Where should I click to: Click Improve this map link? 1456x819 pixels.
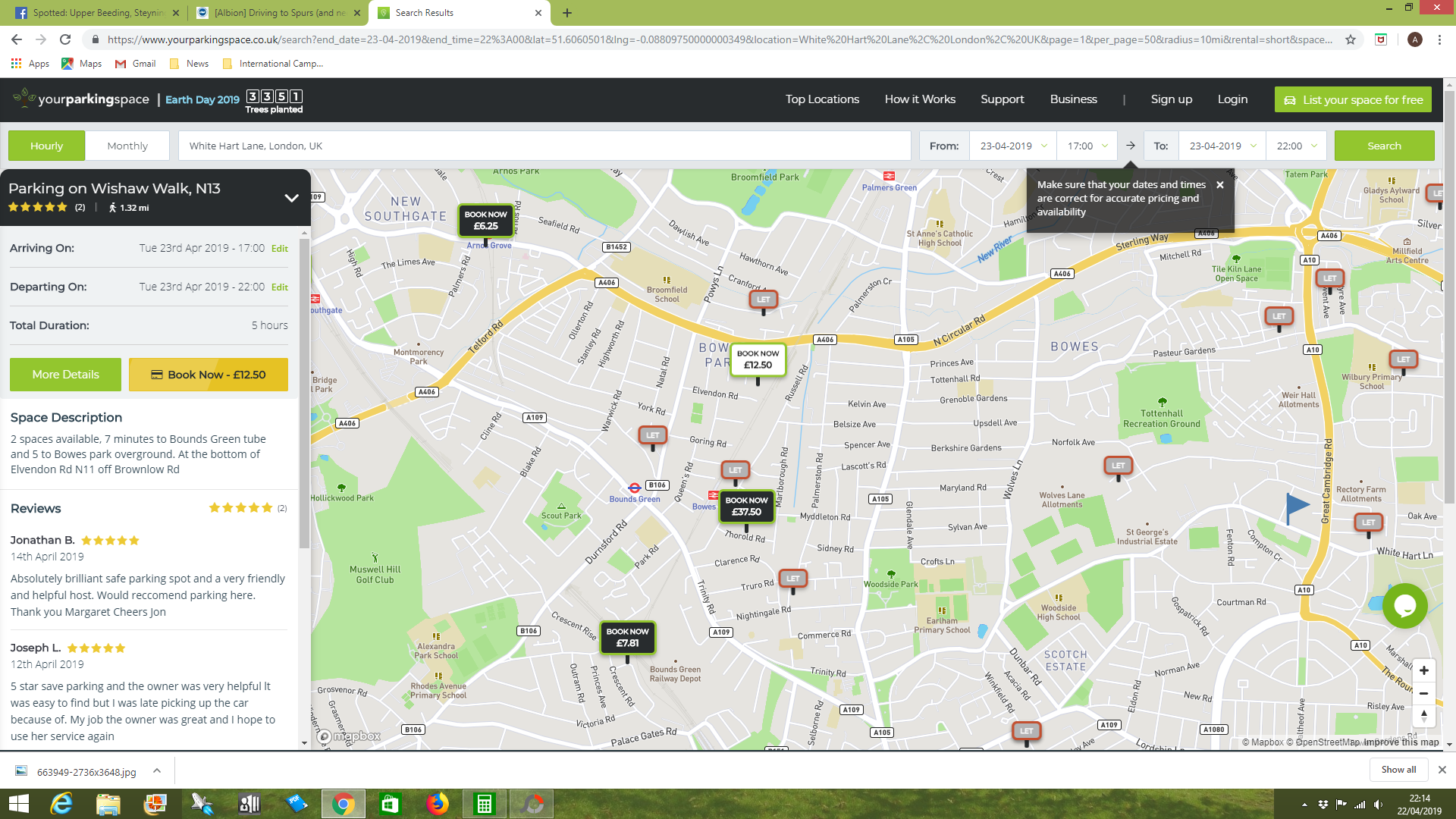click(x=1401, y=742)
